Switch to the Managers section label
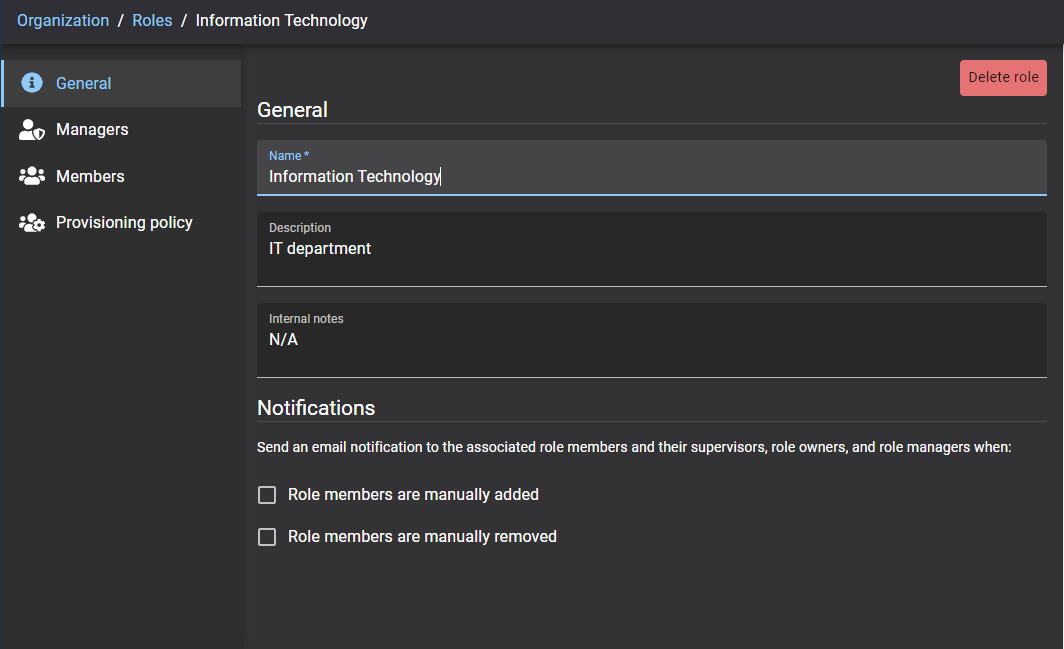The image size is (1064, 649). coord(92,130)
